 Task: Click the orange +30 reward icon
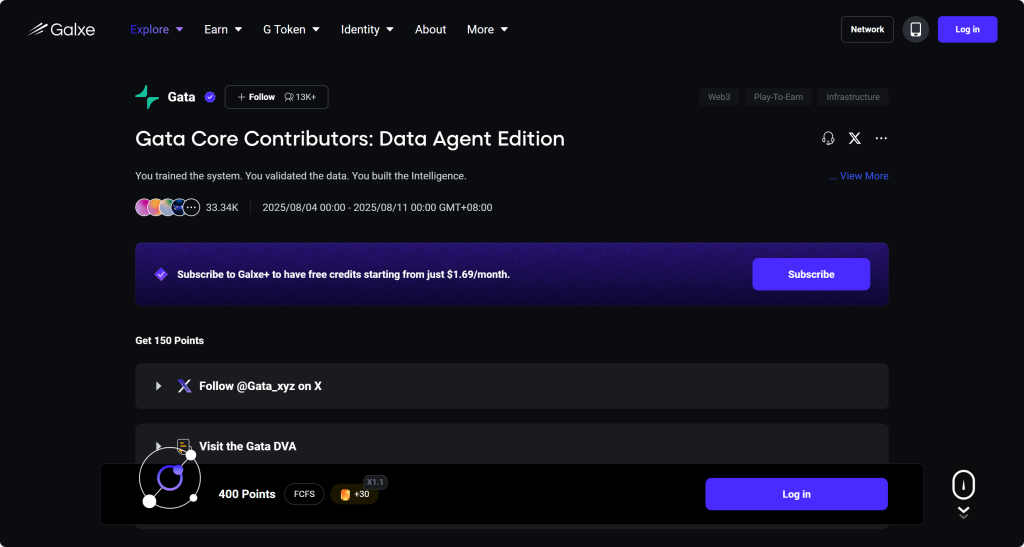click(x=345, y=494)
